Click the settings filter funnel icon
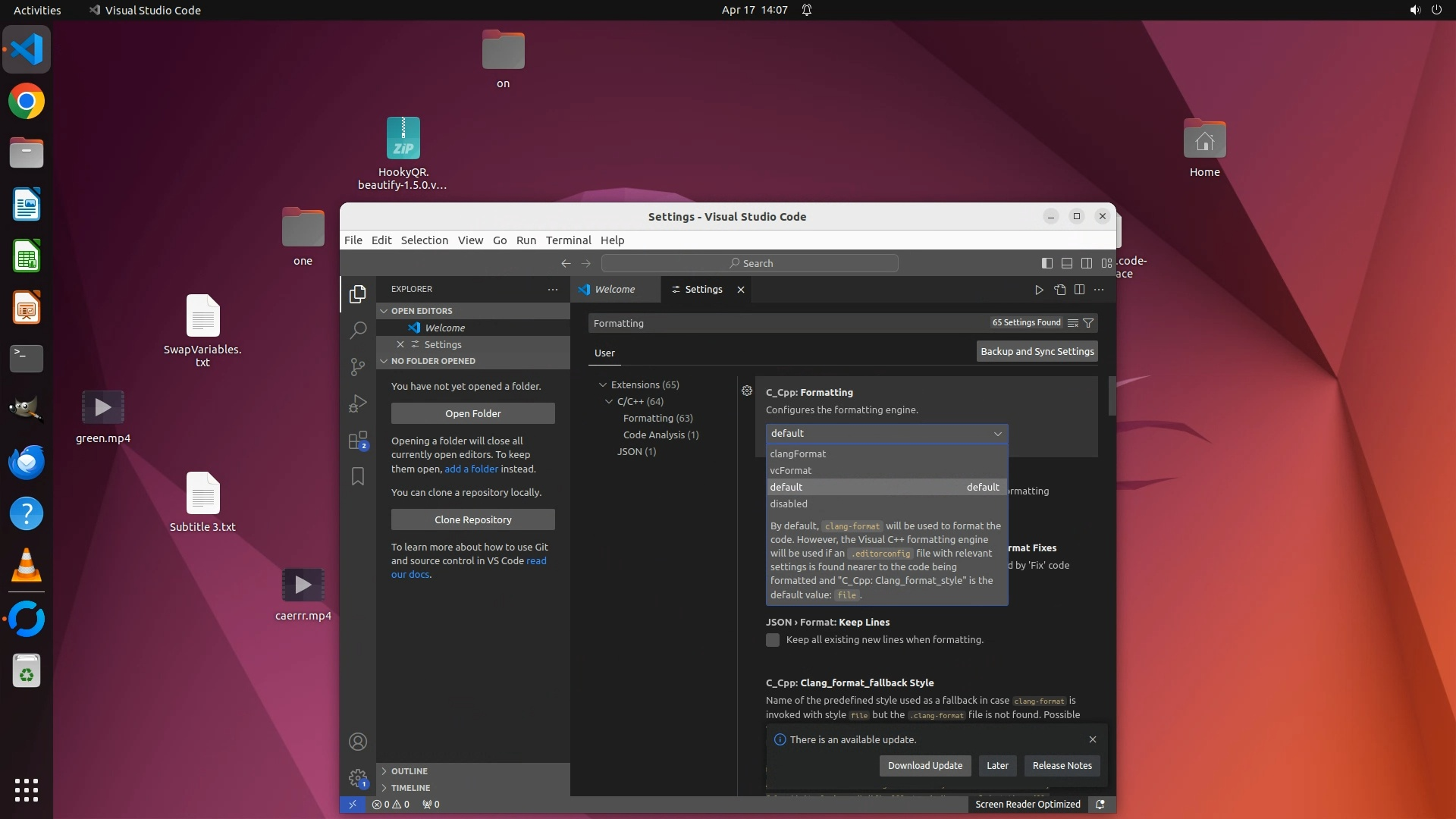The image size is (1456, 819). (x=1088, y=323)
